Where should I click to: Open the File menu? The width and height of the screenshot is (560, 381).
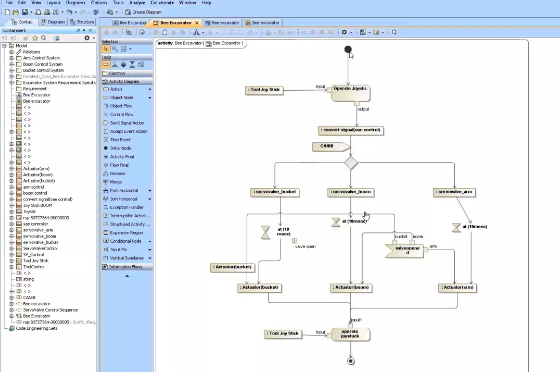click(x=9, y=2)
